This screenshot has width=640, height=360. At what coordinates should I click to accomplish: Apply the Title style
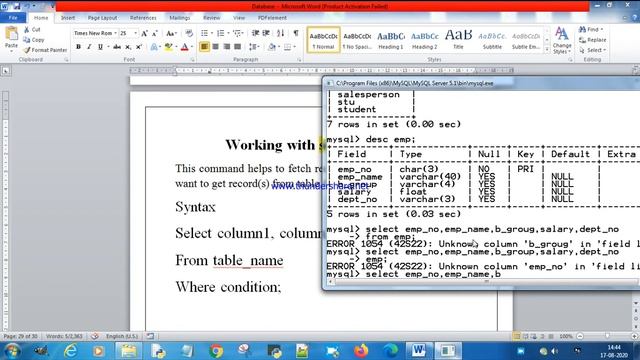coord(458,40)
